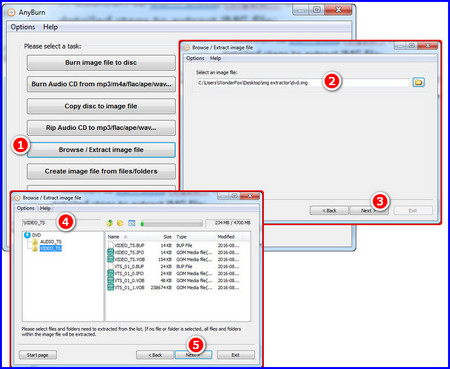Viewport: 450px width, 369px height.
Task: Click the change view toolbar icon
Action: [x=132, y=223]
